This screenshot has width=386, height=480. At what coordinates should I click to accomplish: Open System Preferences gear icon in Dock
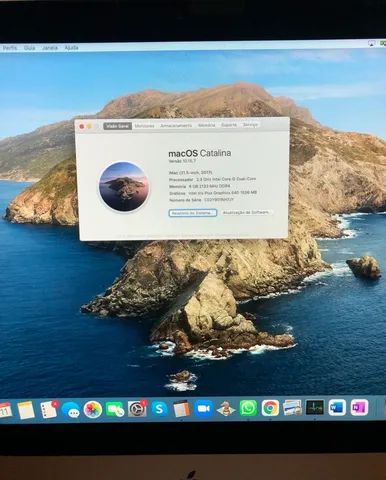137,409
